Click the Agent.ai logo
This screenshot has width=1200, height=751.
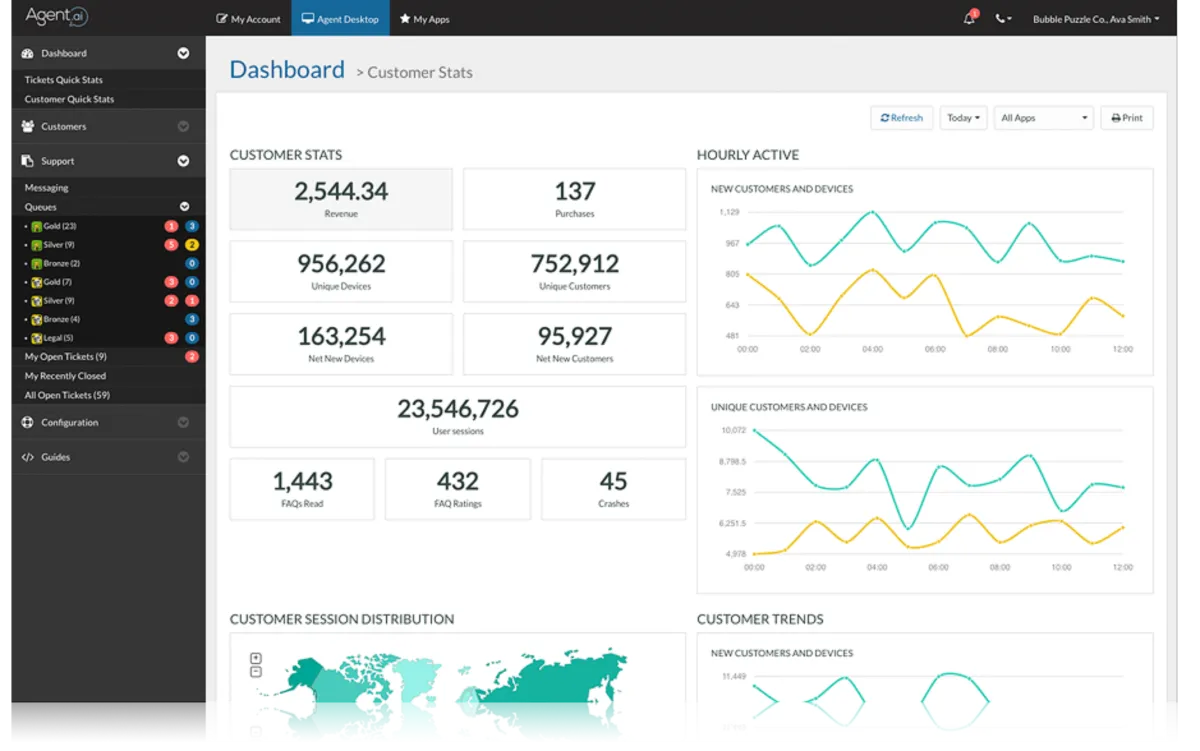point(57,17)
